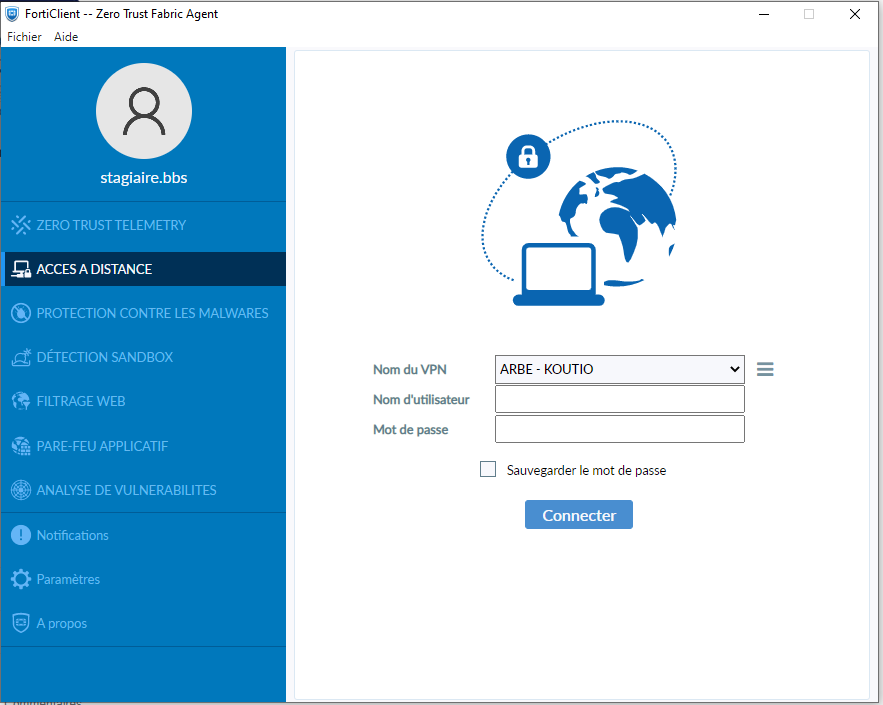Click the Nom du VPN label
883x705 pixels.
[x=410, y=369]
